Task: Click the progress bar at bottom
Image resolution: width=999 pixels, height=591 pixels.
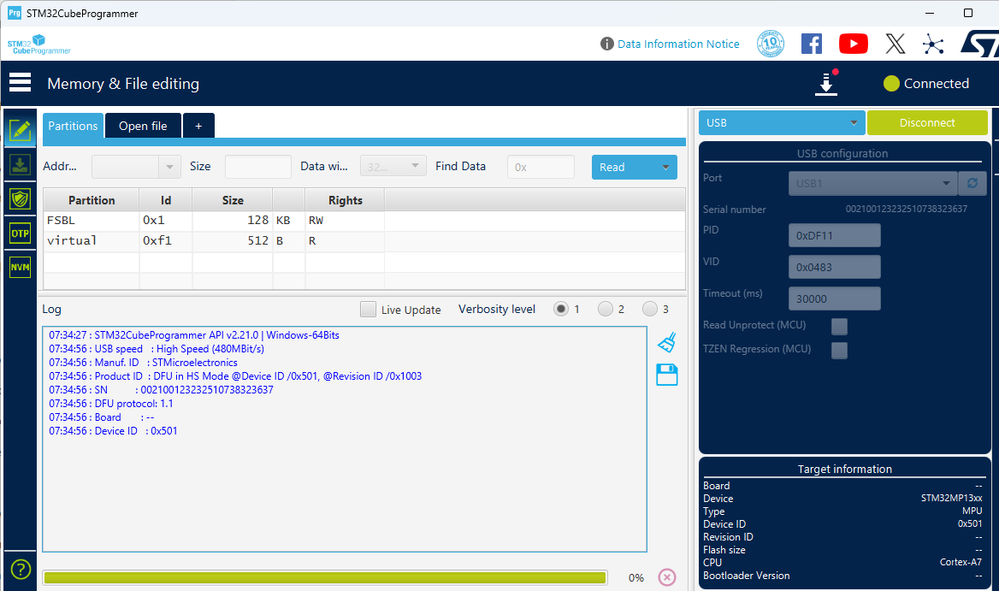Action: (x=325, y=578)
